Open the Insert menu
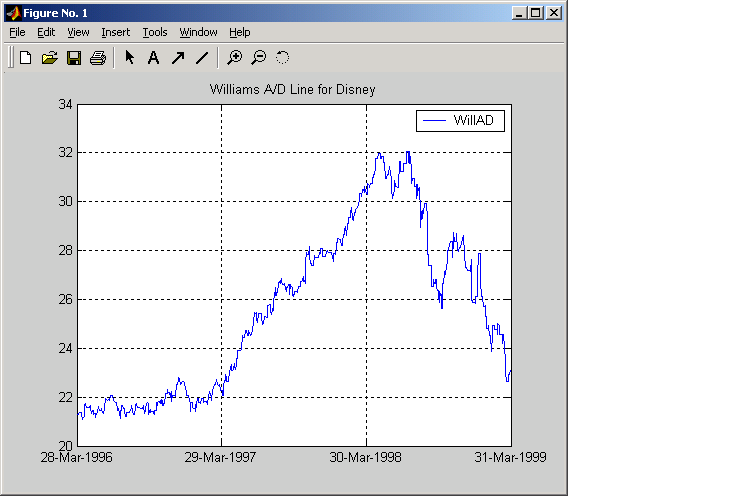This screenshot has height=503, width=740. (116, 32)
